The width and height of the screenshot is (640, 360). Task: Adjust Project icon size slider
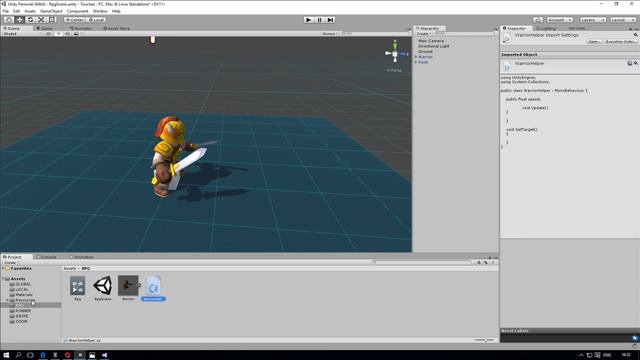click(x=484, y=340)
